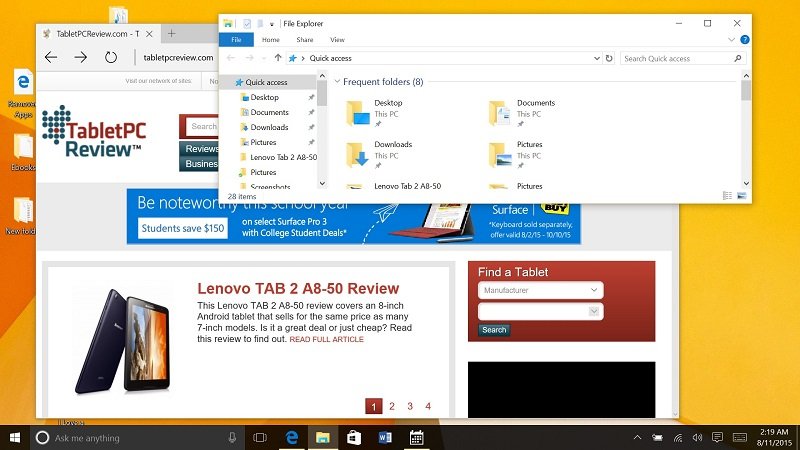Image resolution: width=800 pixels, height=450 pixels.
Task: Open the touch keyboard tray icon
Action: click(x=740, y=438)
